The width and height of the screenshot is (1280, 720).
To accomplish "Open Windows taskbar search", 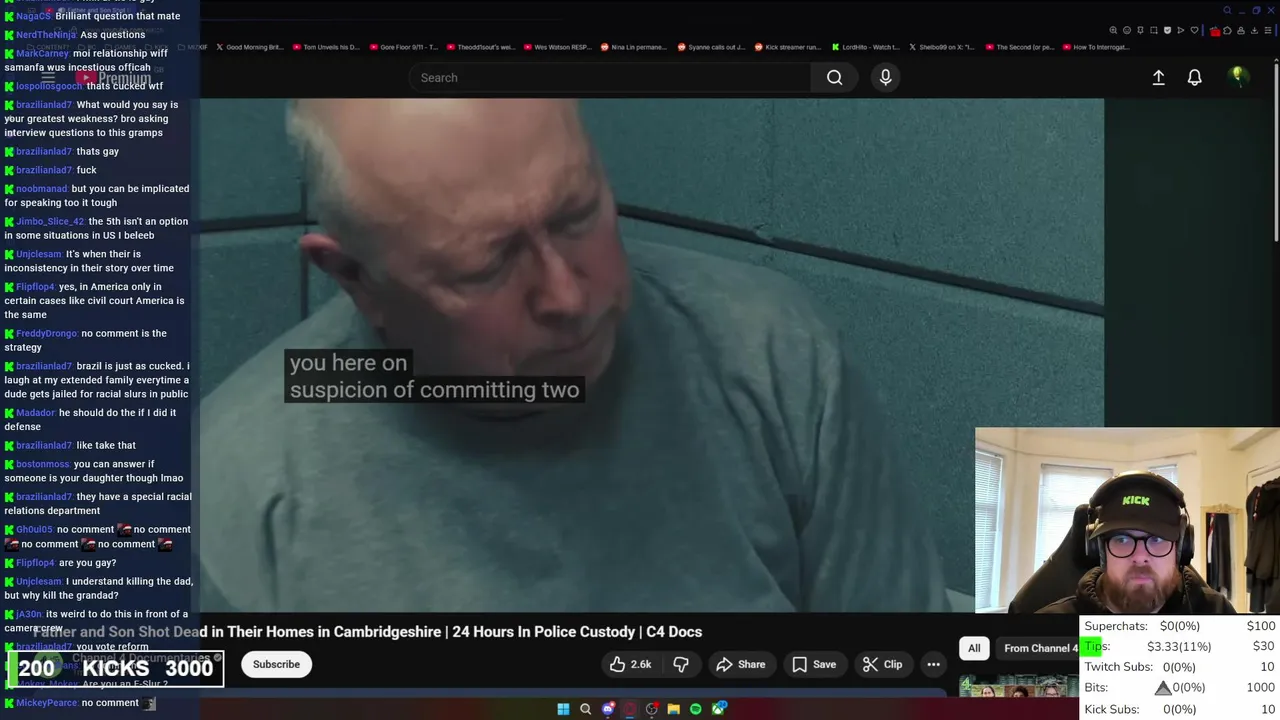I will click(x=586, y=709).
